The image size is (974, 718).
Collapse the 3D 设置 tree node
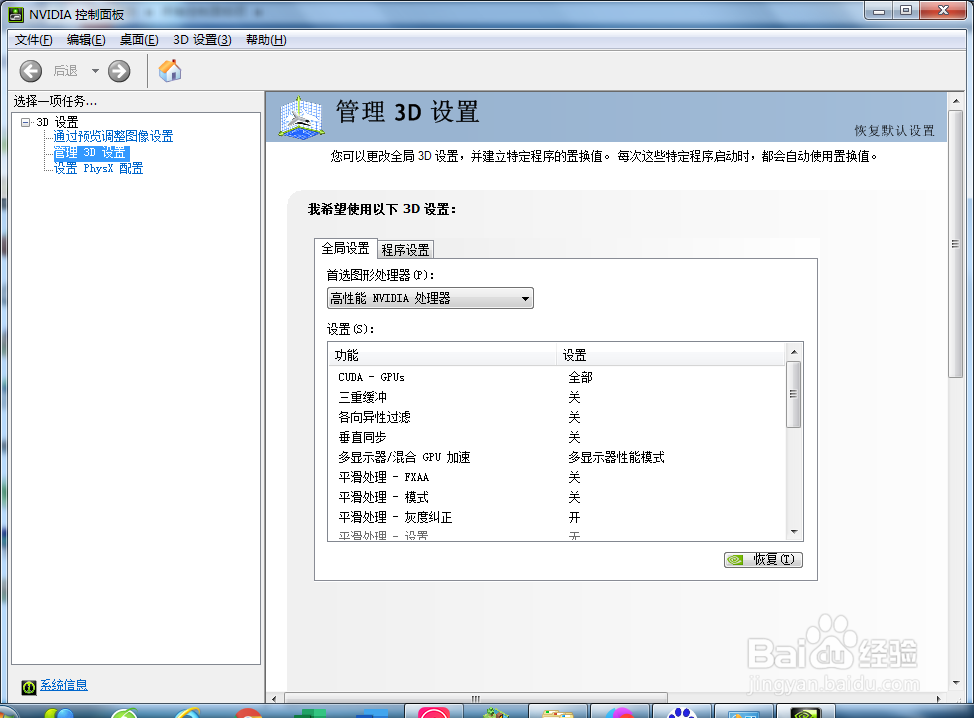(25, 122)
